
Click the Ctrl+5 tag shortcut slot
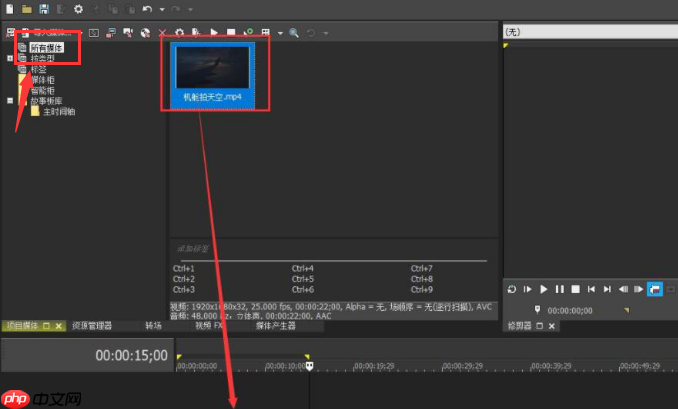tap(303, 279)
